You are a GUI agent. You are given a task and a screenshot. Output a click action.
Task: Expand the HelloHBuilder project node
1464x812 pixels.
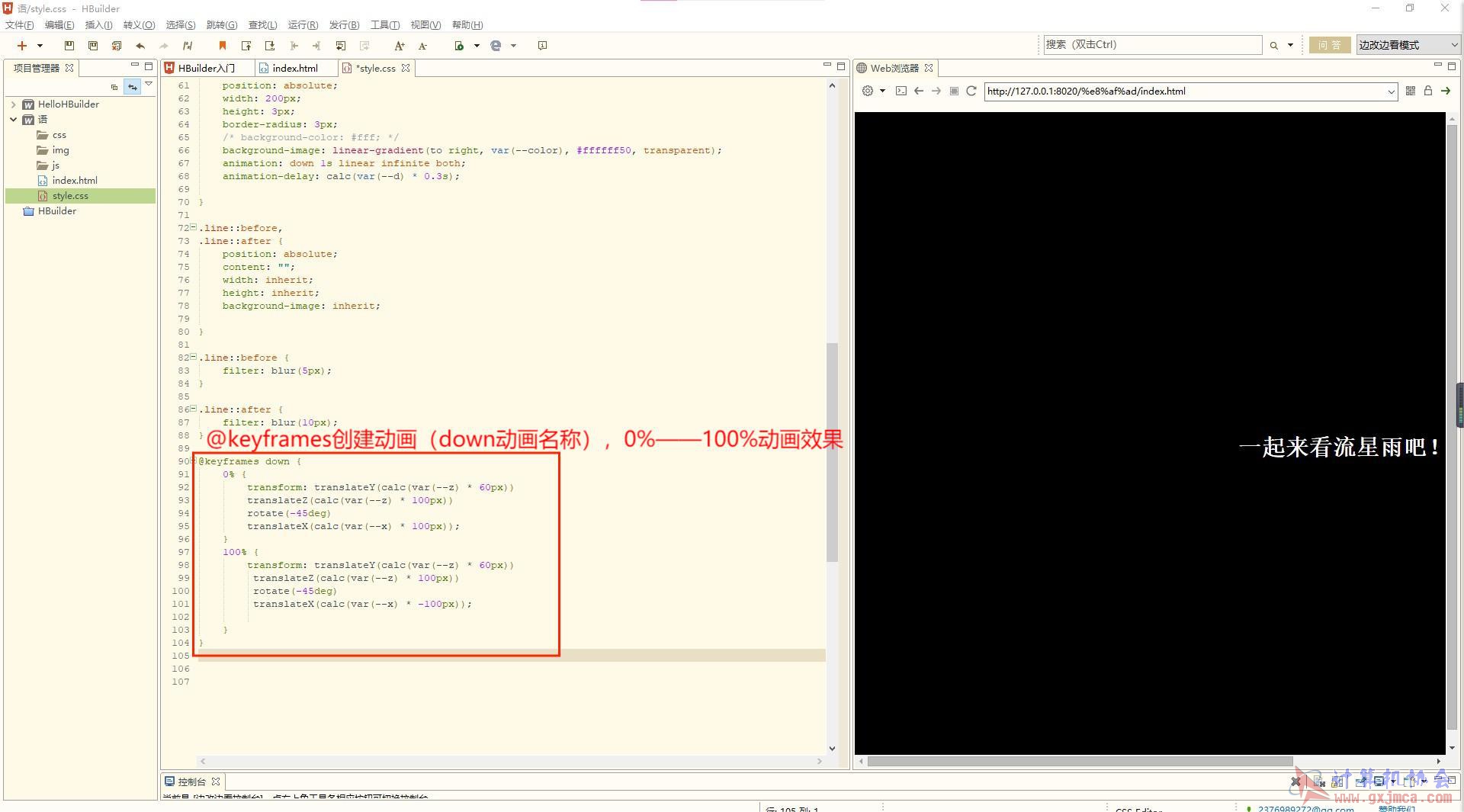coord(13,104)
